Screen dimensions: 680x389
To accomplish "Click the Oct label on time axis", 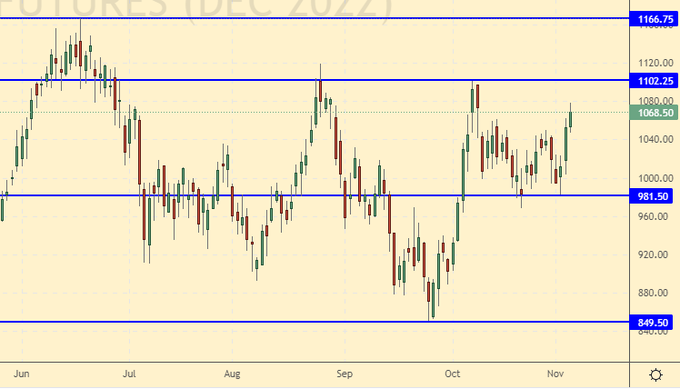I will click(452, 374).
